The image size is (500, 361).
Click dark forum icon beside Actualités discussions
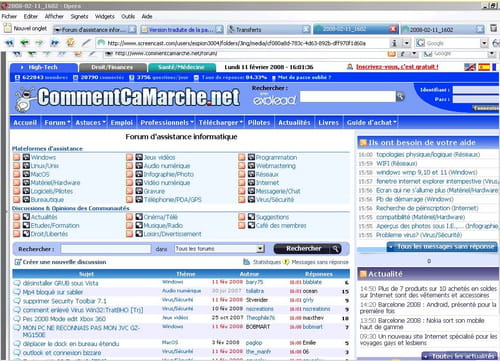26,217
